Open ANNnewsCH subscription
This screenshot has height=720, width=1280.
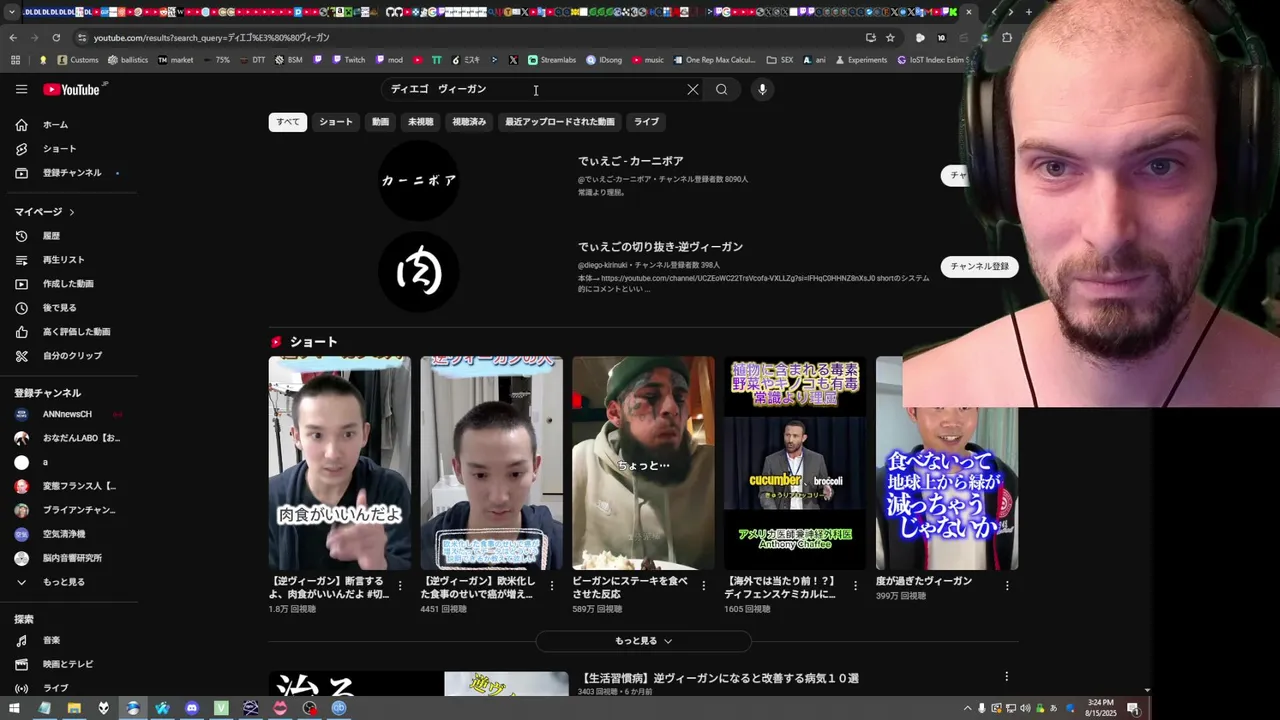pyautogui.click(x=69, y=414)
